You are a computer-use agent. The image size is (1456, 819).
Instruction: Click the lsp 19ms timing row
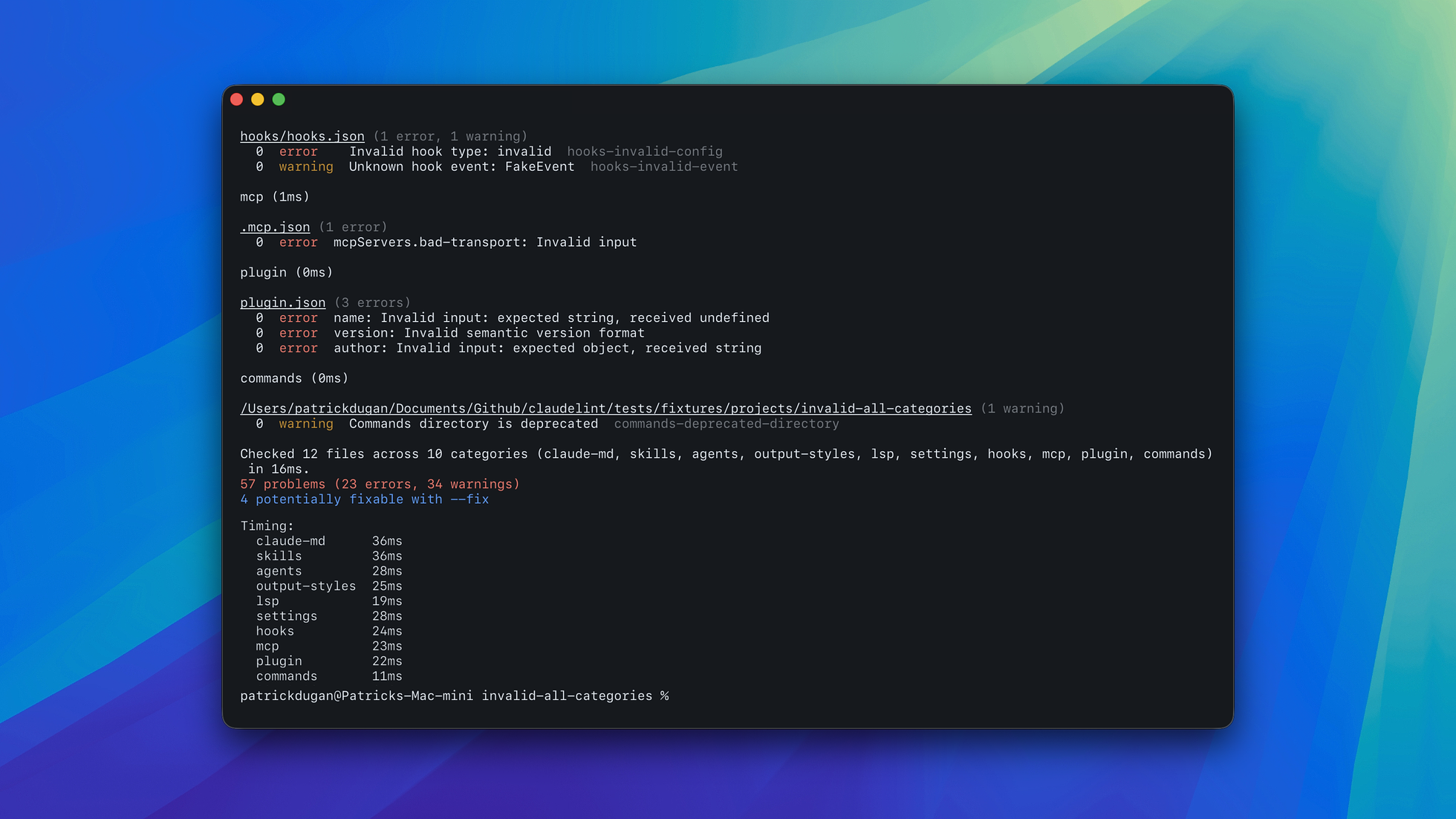click(x=329, y=601)
